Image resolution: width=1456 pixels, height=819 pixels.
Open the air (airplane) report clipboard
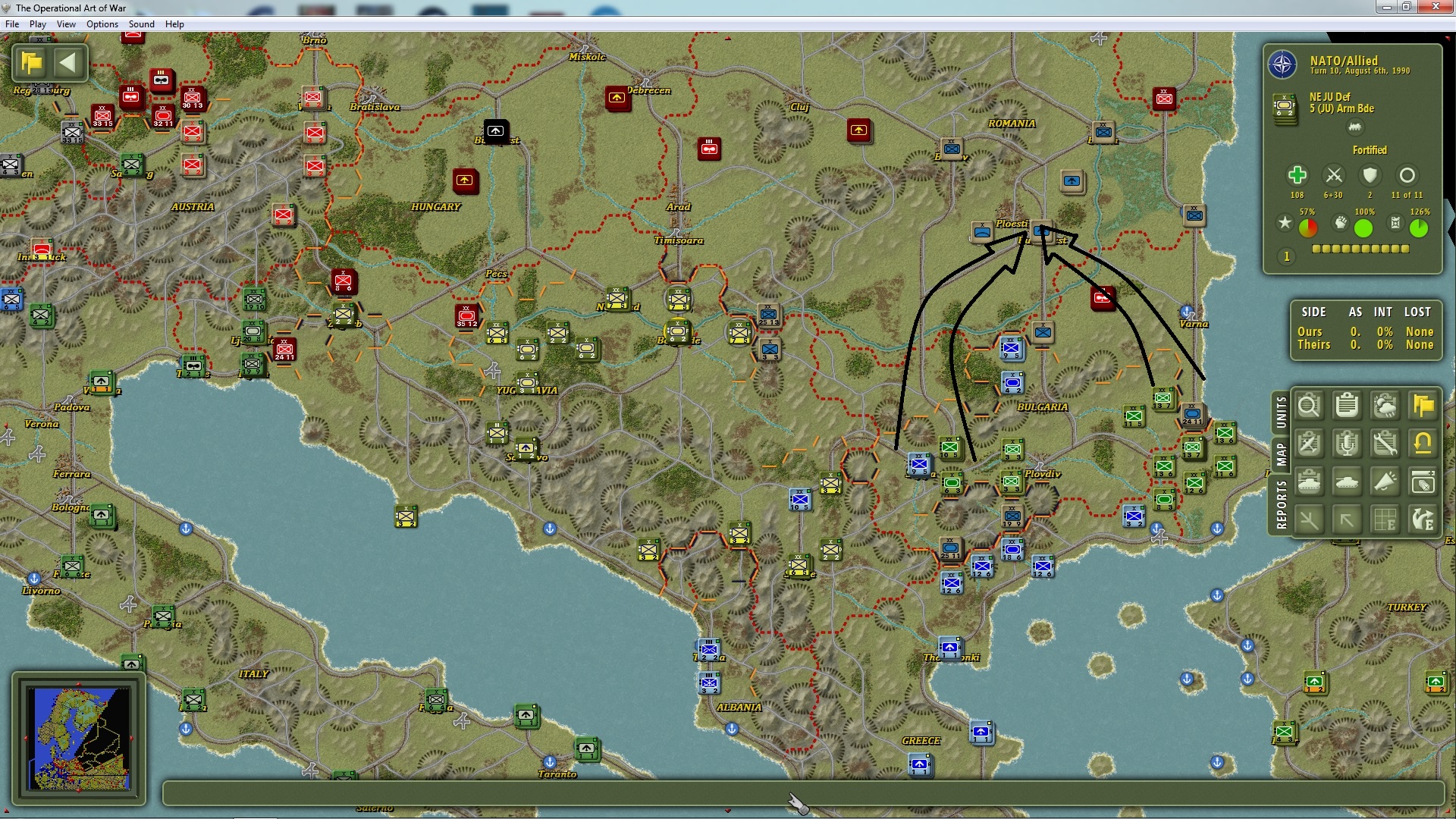tap(1309, 444)
